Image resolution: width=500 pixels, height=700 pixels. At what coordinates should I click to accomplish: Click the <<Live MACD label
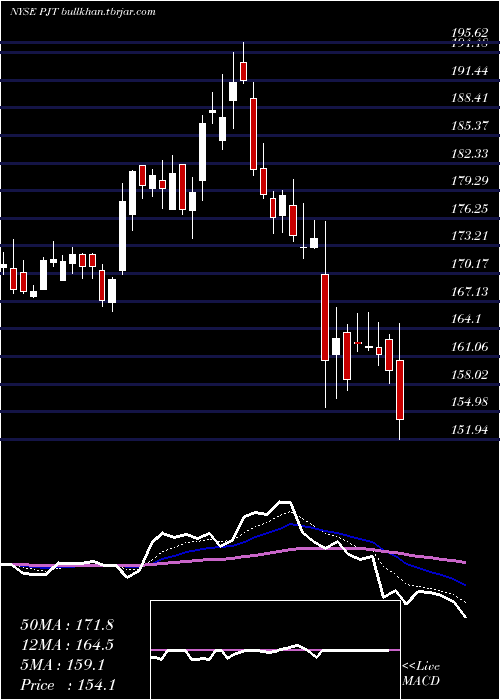421,674
